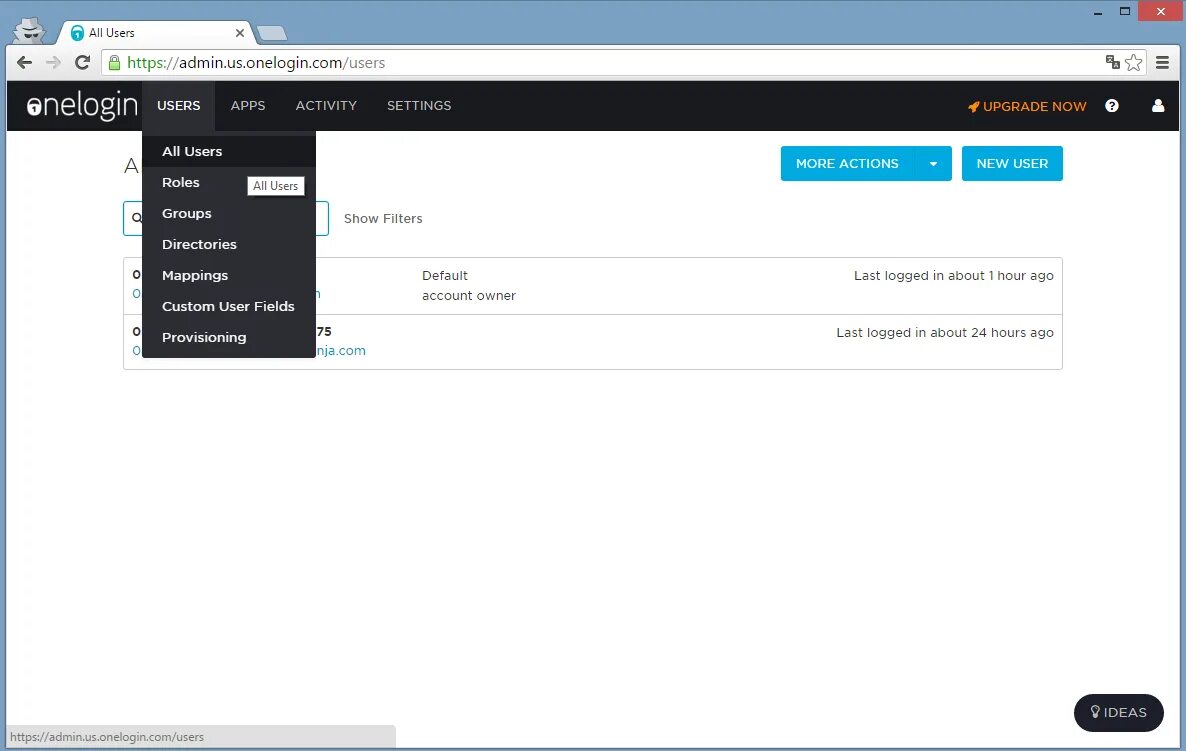Click the browser back arrow
The width and height of the screenshot is (1186, 751).
click(x=24, y=63)
